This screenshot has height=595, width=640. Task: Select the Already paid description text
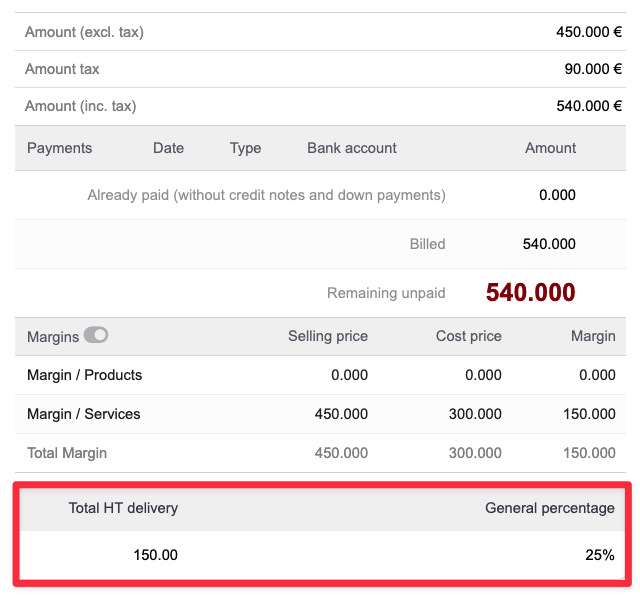(x=266, y=195)
